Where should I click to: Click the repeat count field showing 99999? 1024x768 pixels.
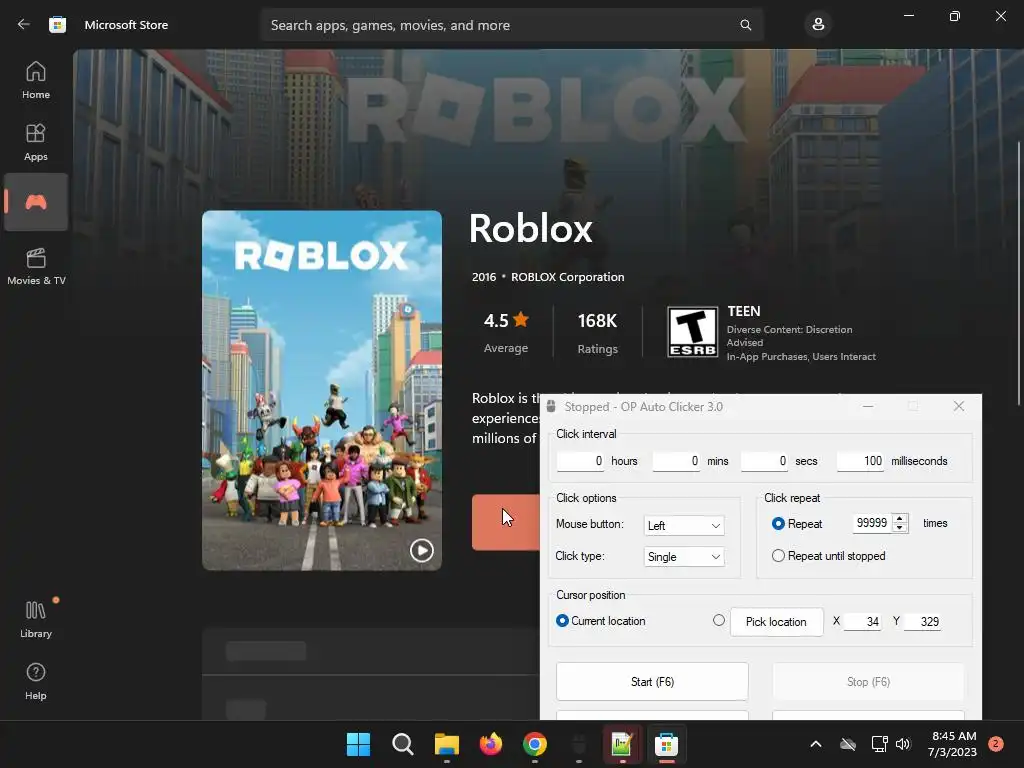872,523
